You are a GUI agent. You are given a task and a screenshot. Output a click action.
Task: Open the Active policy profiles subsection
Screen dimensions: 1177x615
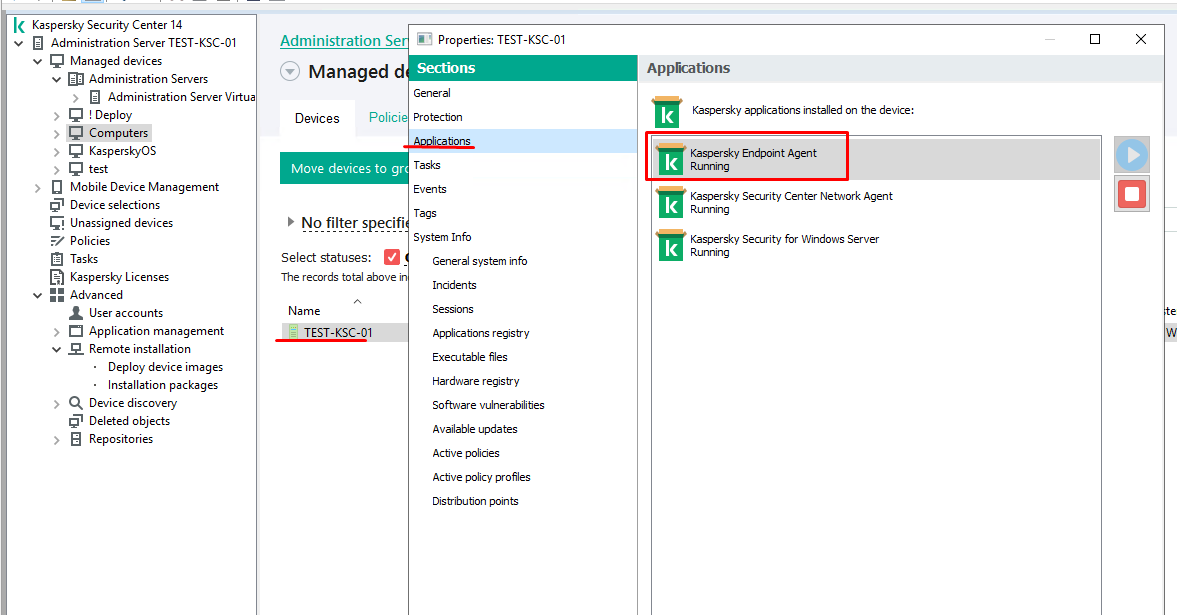481,478
